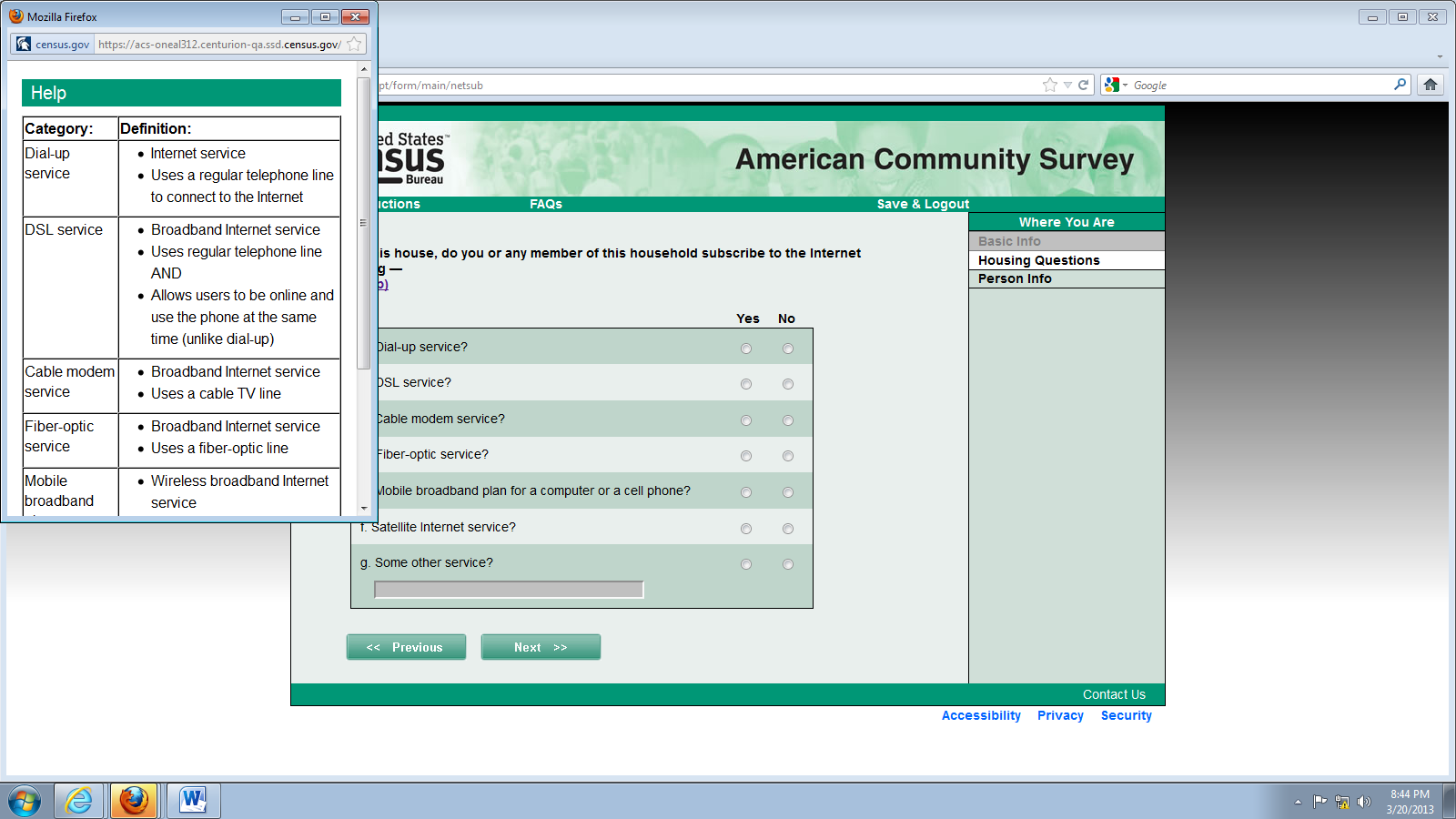Click the 'Where You Are' panel header
This screenshot has height=819, width=1456.
(1067, 222)
